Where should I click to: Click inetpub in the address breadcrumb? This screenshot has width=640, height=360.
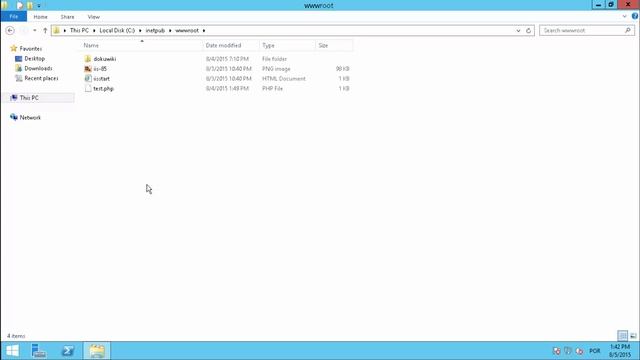(x=155, y=31)
